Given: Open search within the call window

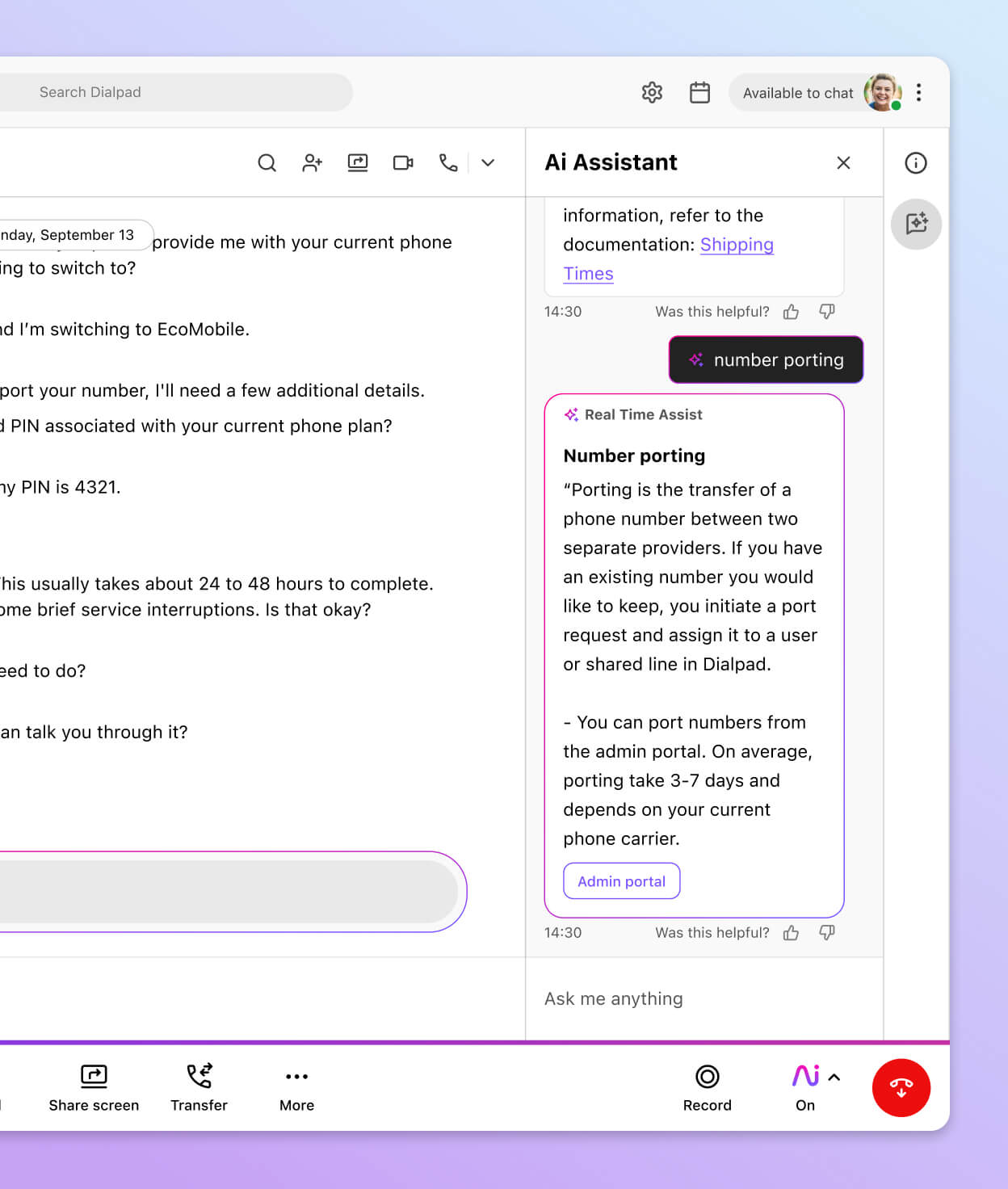Looking at the screenshot, I should (267, 162).
